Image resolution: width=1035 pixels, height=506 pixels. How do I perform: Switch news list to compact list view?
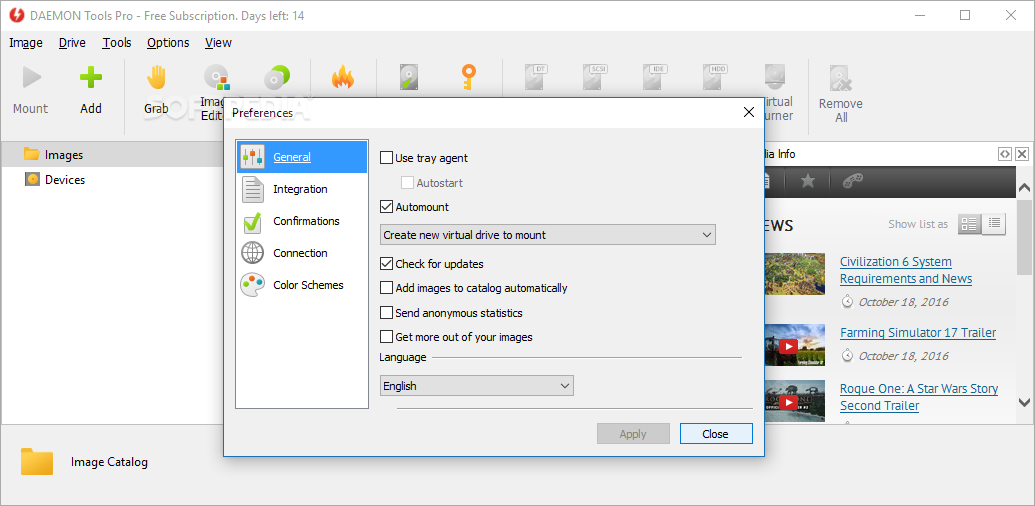pos(994,224)
